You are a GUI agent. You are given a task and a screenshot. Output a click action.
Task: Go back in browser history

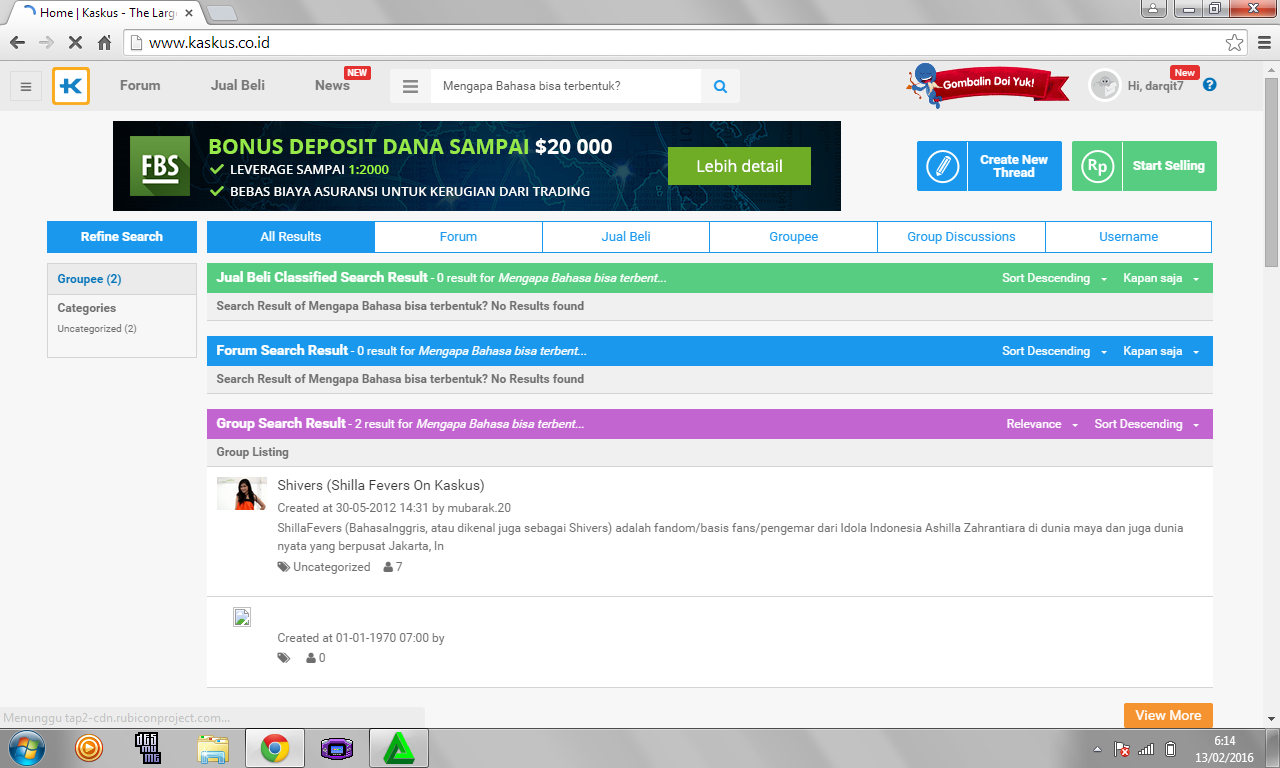tap(17, 43)
